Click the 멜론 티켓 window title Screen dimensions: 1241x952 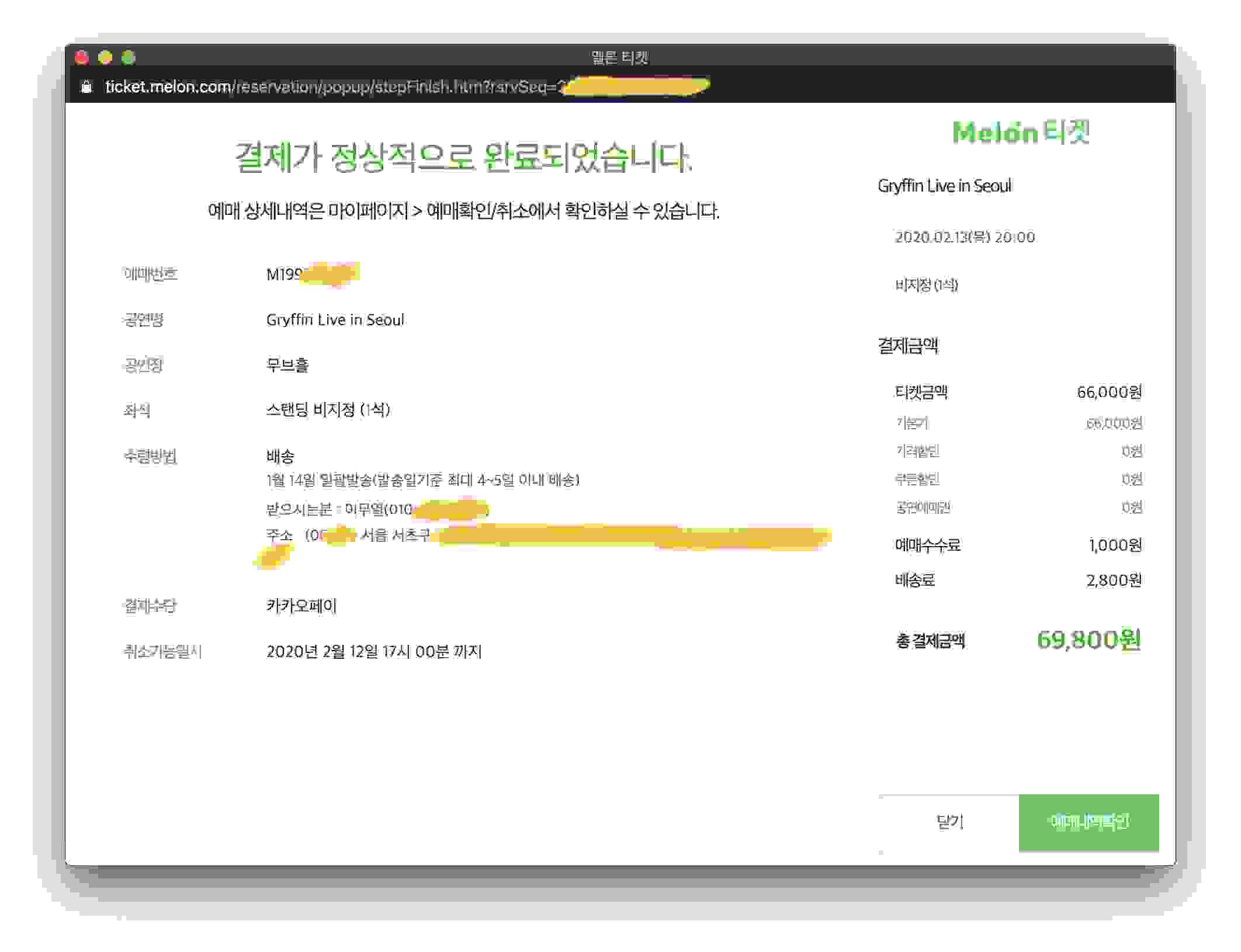coord(619,57)
